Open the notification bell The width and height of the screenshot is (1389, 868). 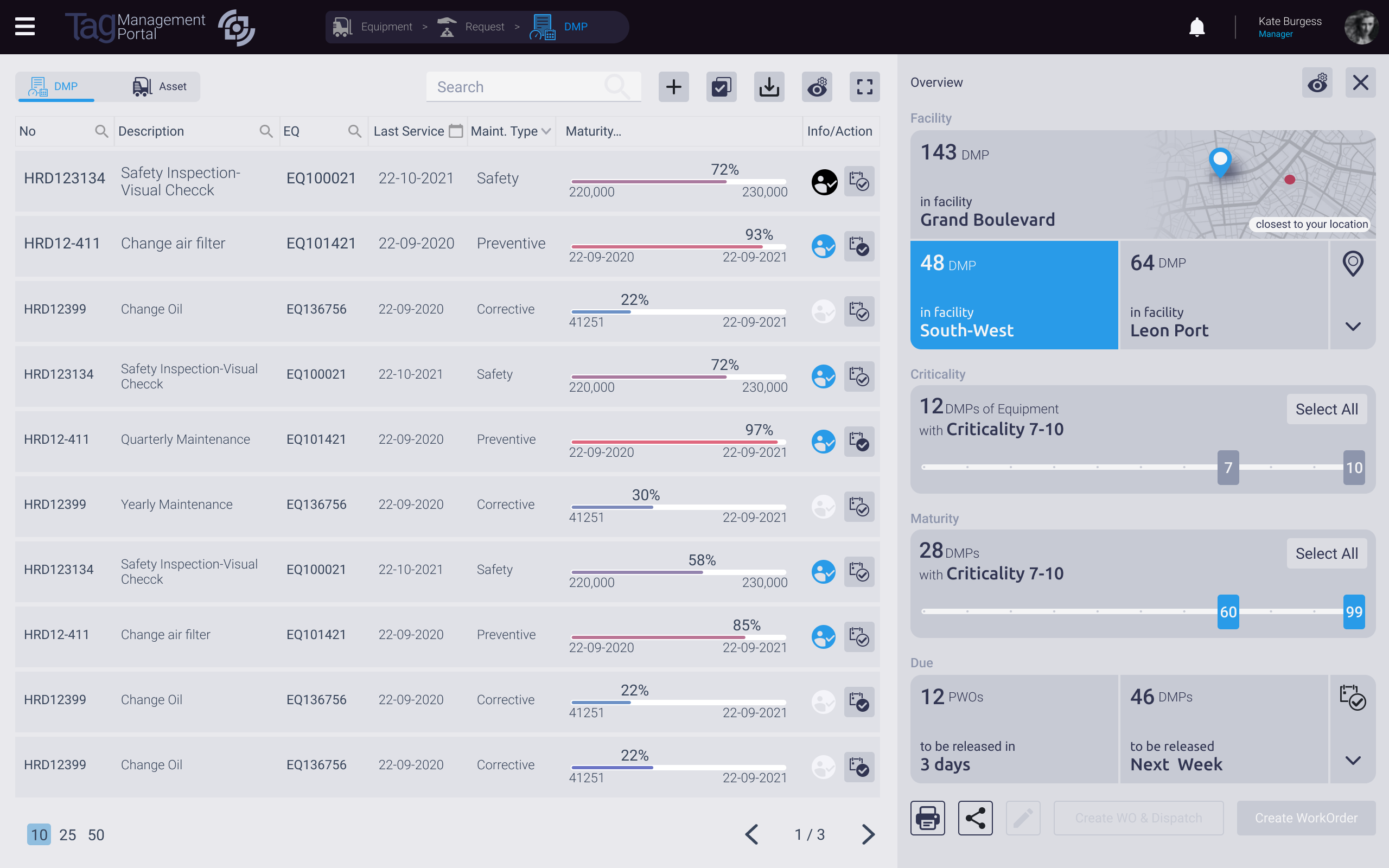coord(1197,27)
